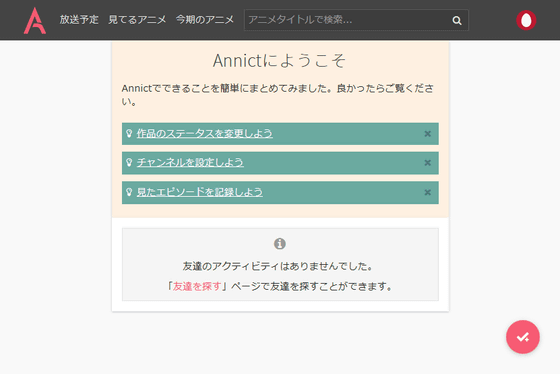Click the info icon above friends activity message
560x374 pixels.
[x=280, y=244]
